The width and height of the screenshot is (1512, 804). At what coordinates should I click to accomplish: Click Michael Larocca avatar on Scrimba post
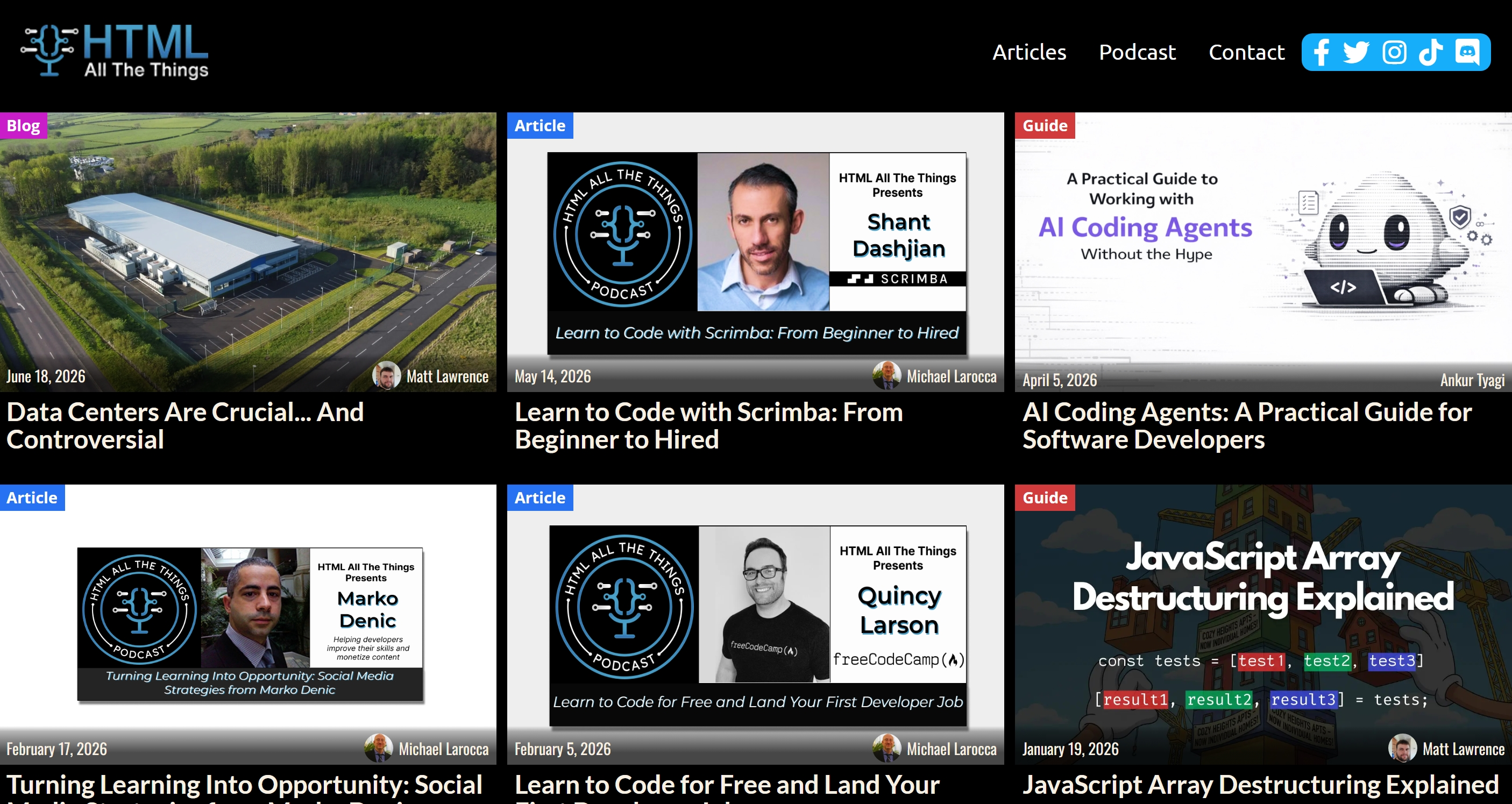pyautogui.click(x=887, y=375)
